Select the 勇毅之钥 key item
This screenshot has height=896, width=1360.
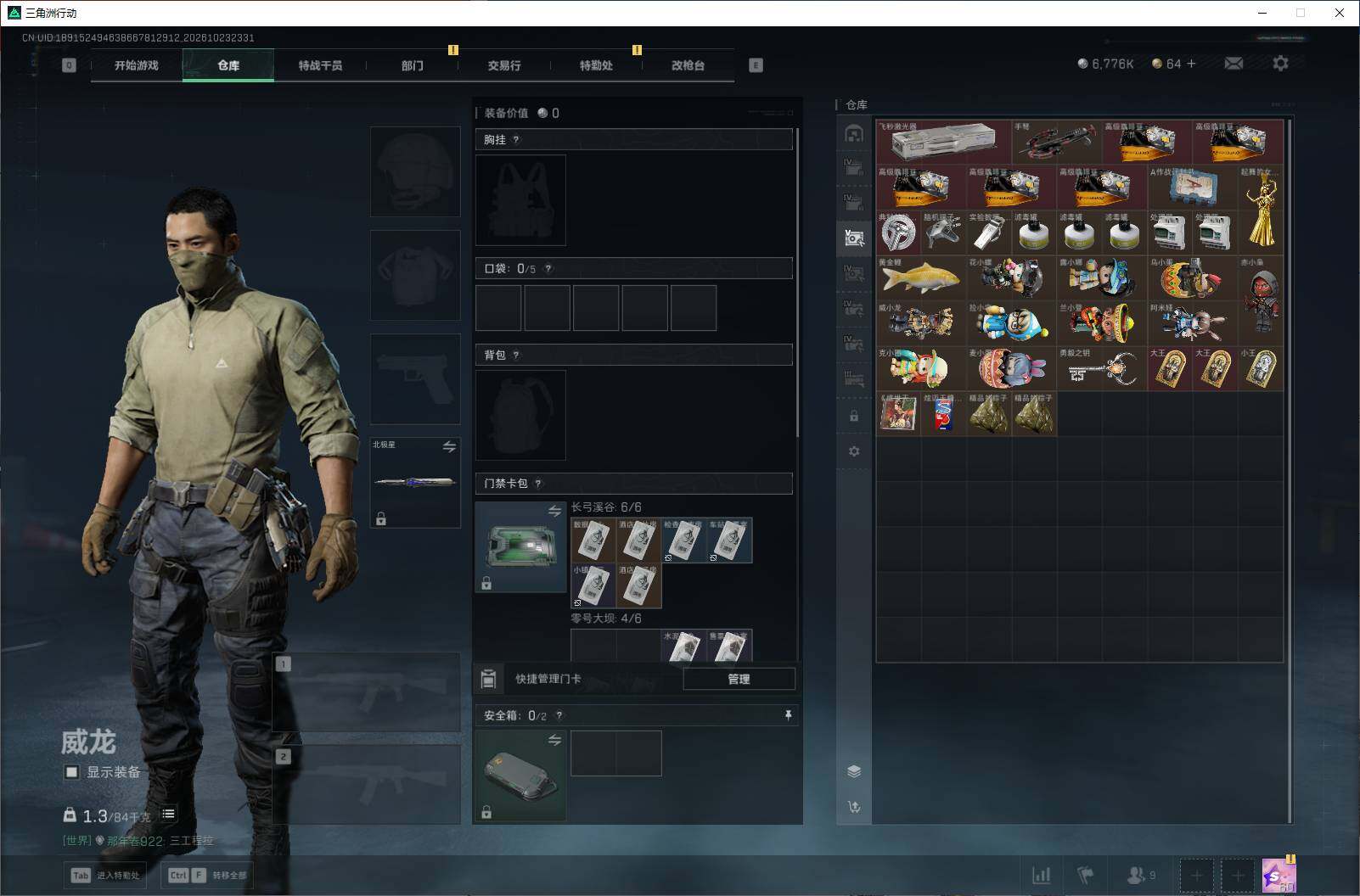1102,368
